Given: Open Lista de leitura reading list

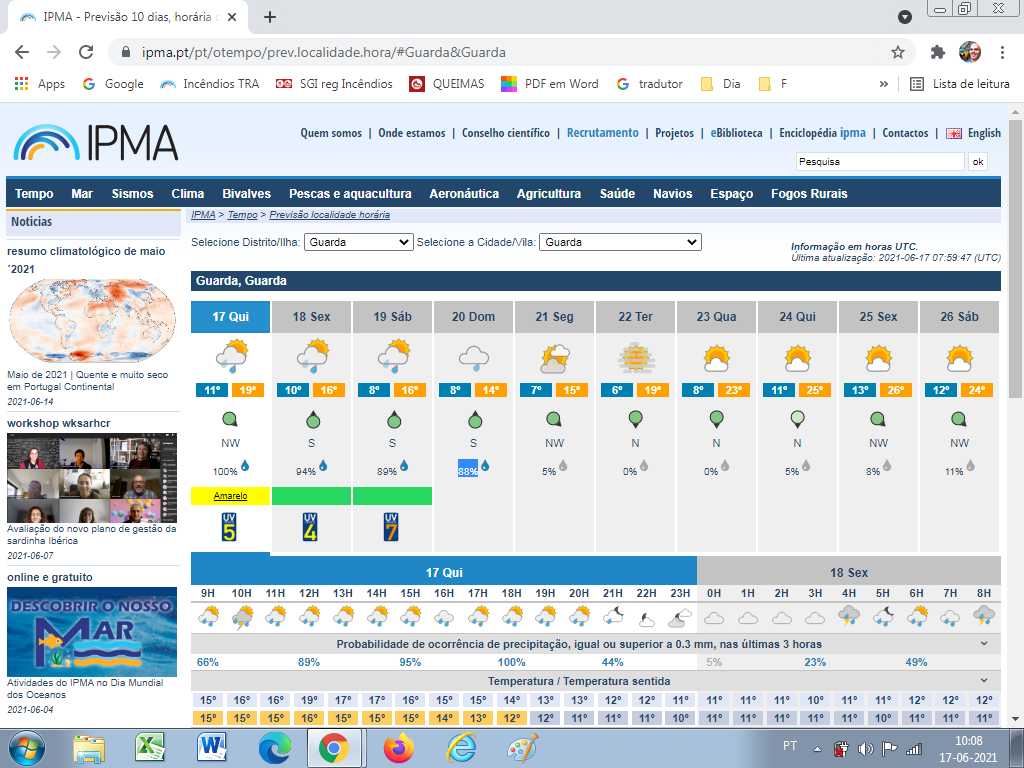Looking at the screenshot, I should (960, 84).
